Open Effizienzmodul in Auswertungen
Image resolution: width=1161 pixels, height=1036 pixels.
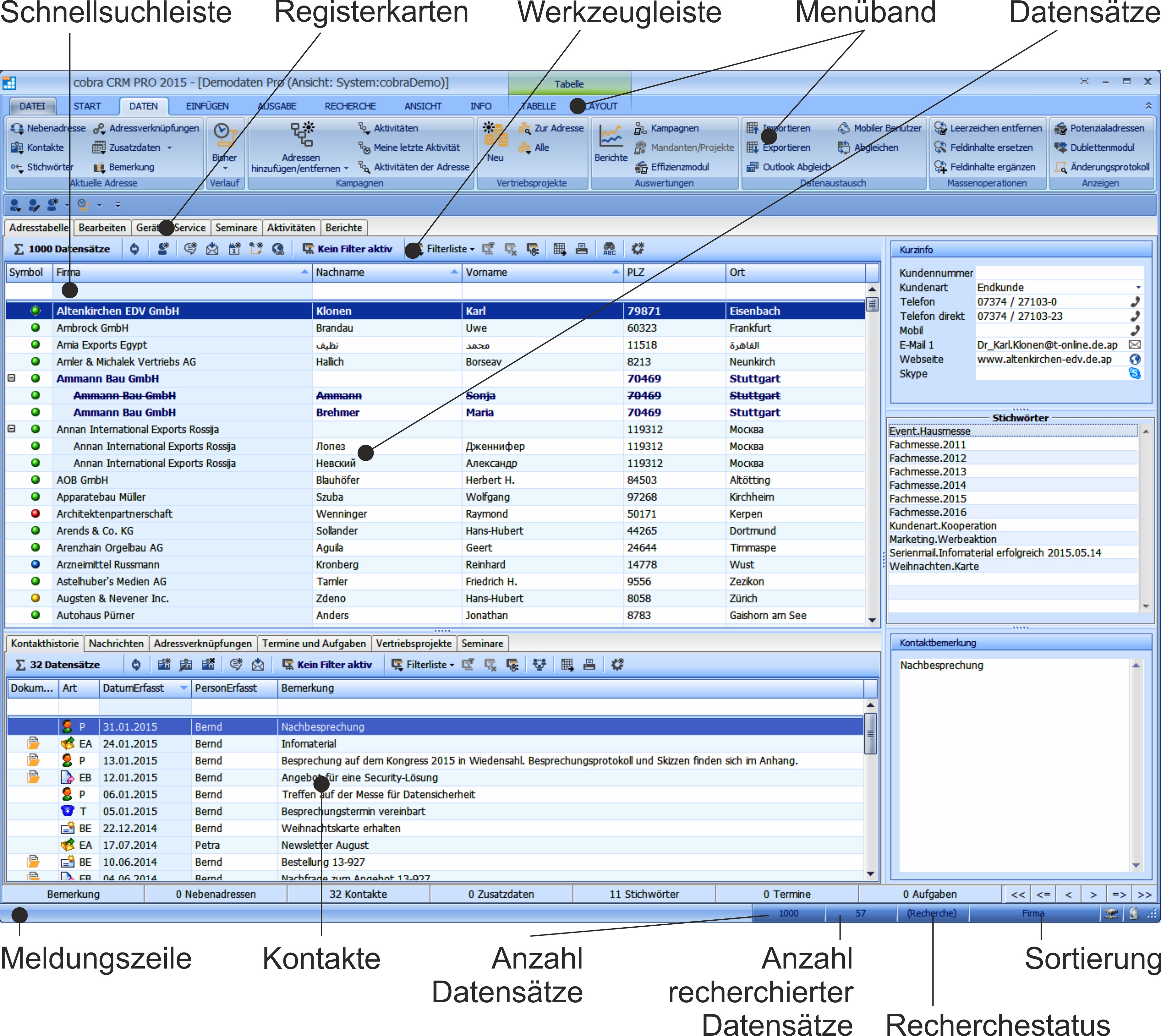pyautogui.click(x=672, y=167)
